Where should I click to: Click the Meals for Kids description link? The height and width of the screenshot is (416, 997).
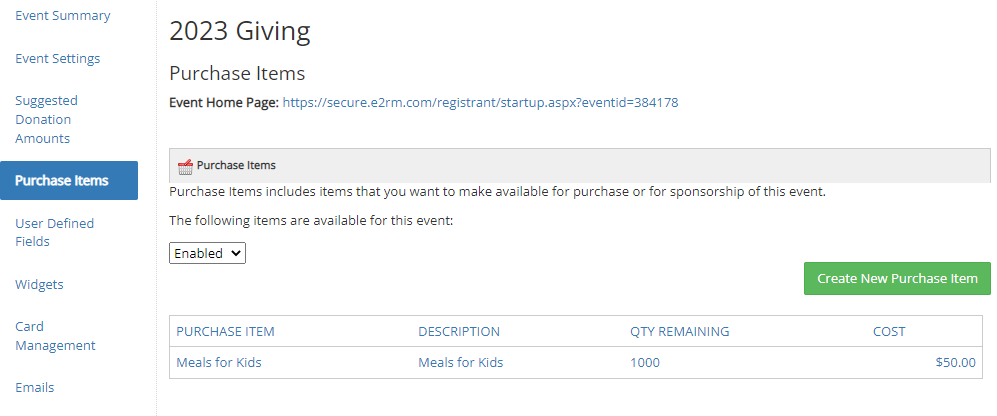coord(460,363)
